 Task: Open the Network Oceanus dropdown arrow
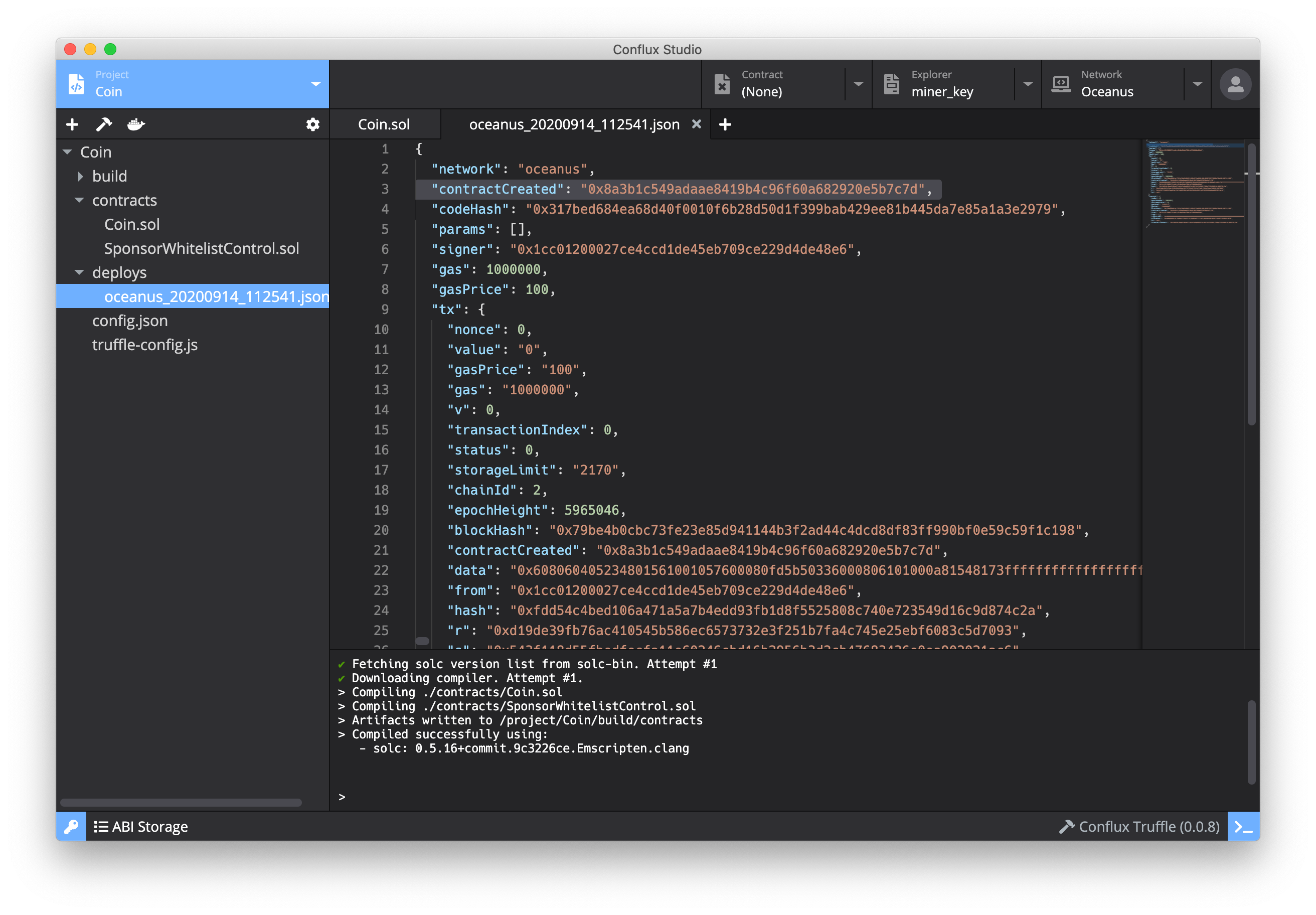[x=1197, y=84]
